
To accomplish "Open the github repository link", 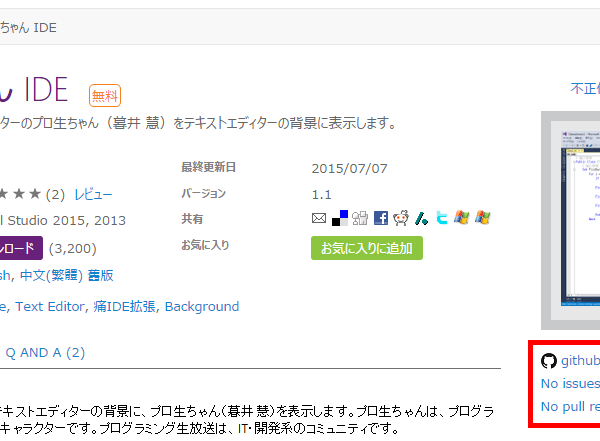I will (x=580, y=361).
